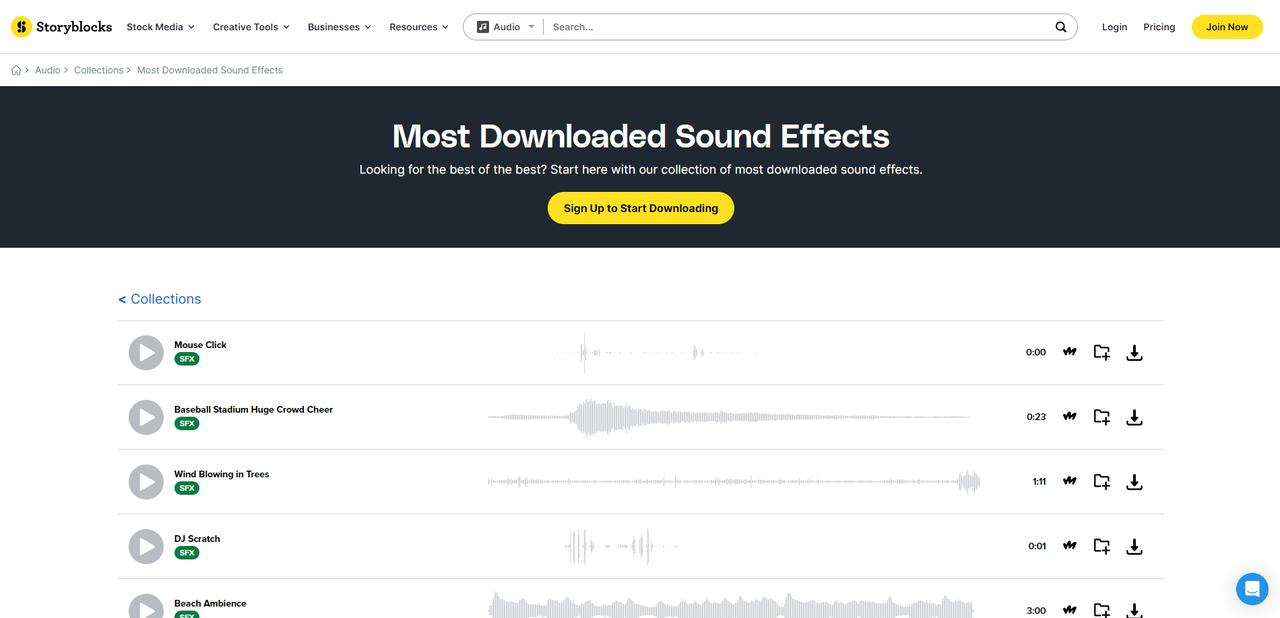The image size is (1280, 618).
Task: Find similar audio for Mouse Click
Action: [x=1070, y=352]
